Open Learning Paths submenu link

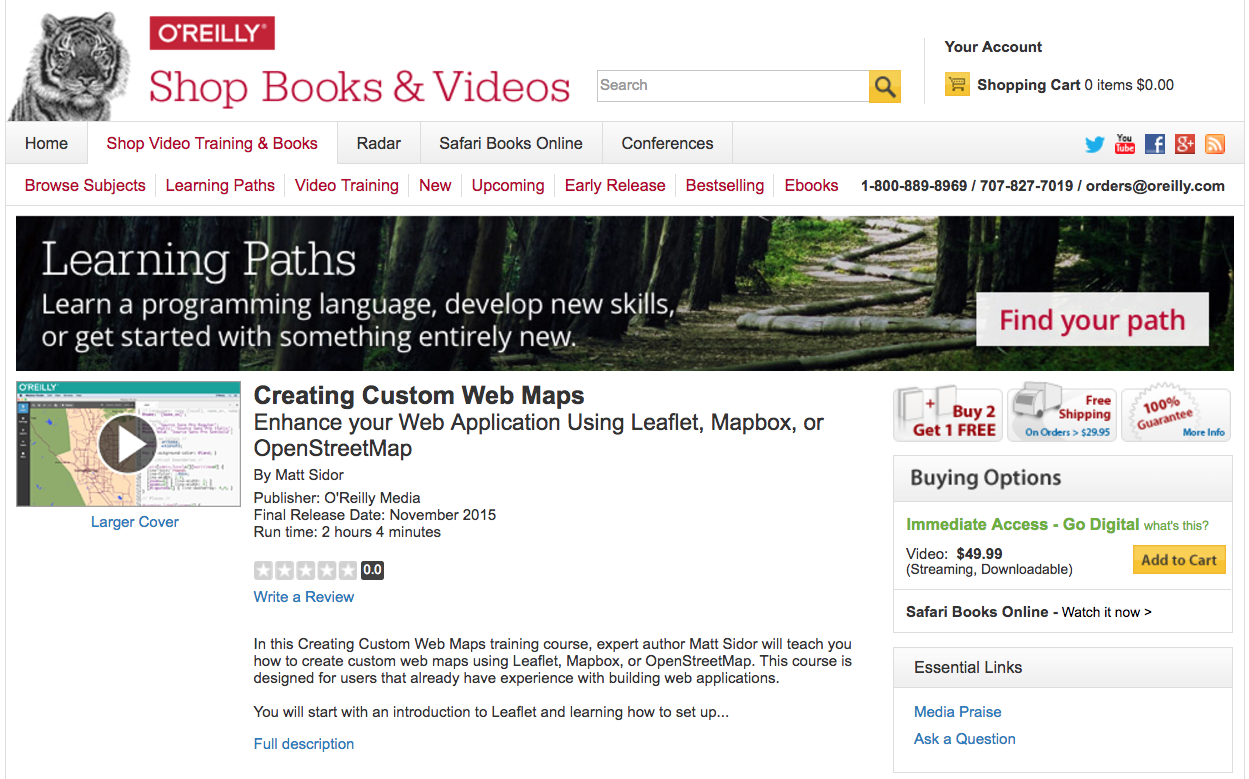[x=220, y=185]
